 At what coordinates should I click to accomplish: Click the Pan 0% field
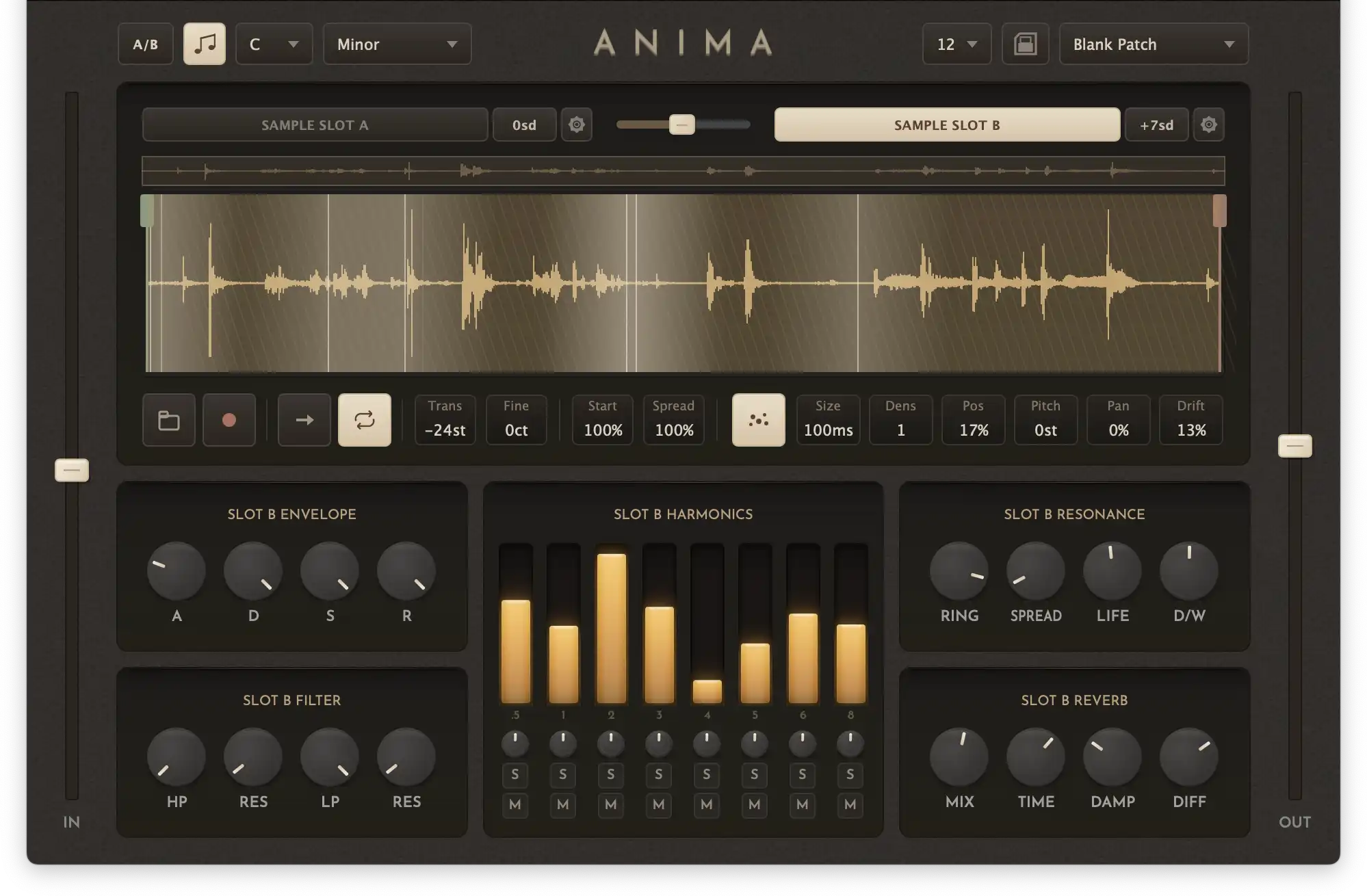click(x=1119, y=420)
